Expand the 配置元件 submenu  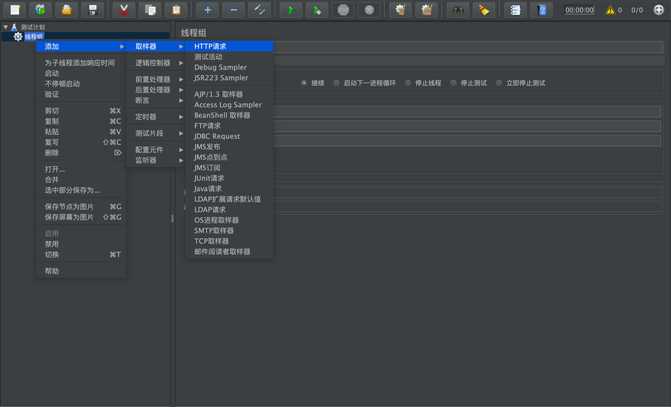tap(157, 150)
